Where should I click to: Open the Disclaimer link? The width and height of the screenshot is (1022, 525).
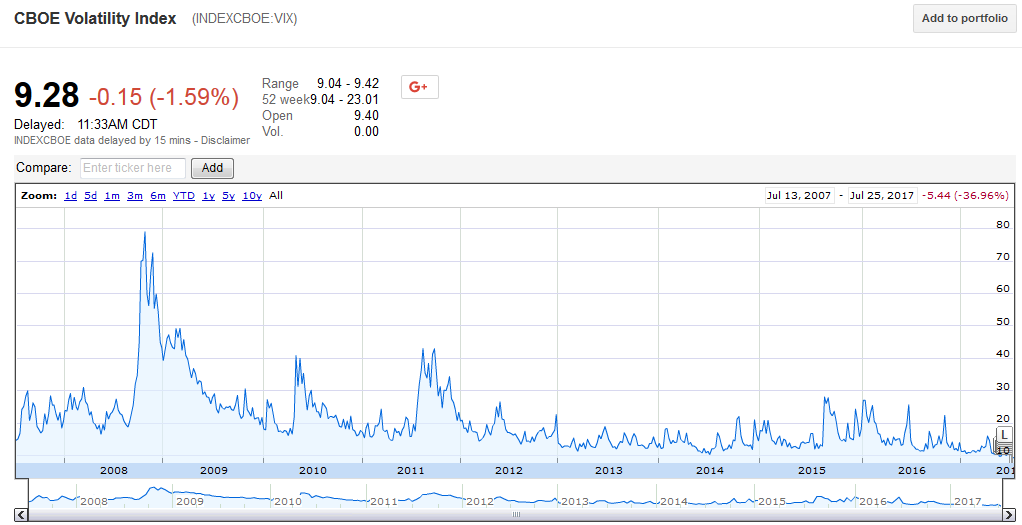tap(226, 140)
